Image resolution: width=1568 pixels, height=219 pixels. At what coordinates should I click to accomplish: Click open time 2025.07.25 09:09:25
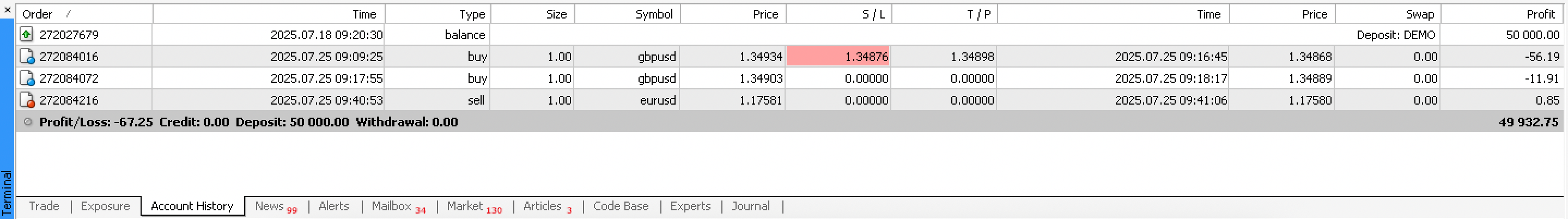click(326, 57)
